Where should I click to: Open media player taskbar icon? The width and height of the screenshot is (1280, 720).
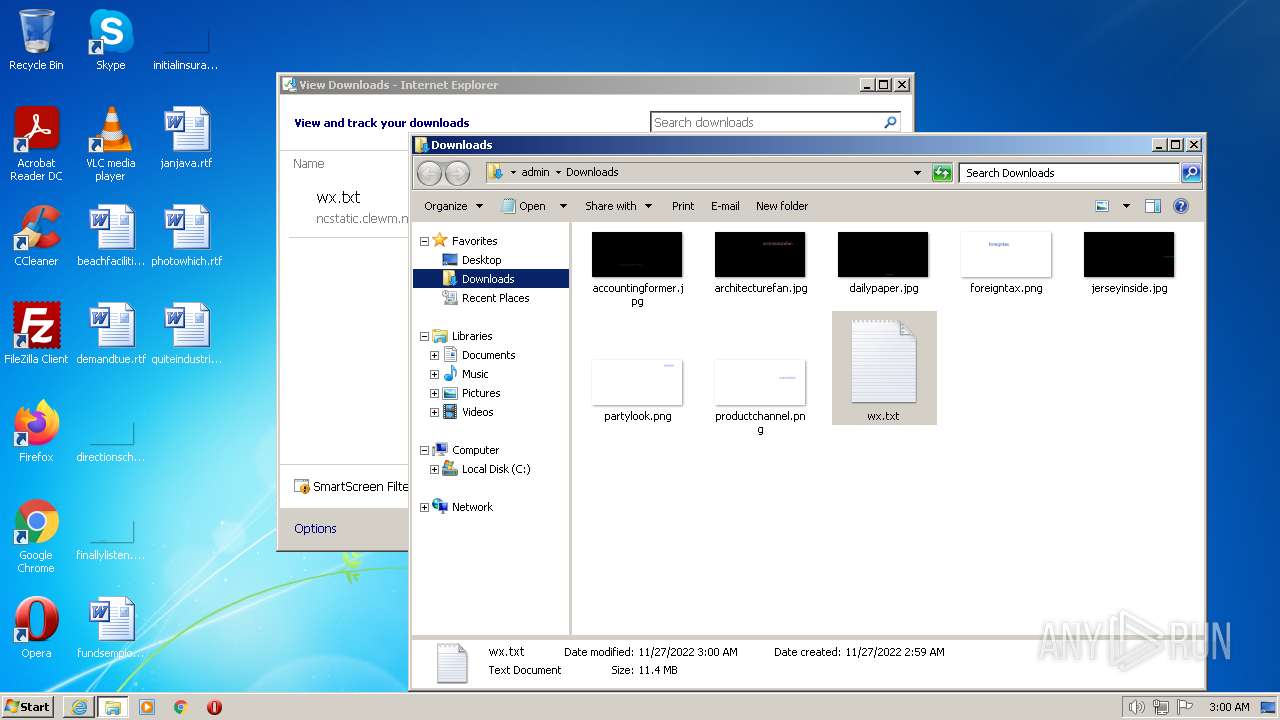click(147, 707)
